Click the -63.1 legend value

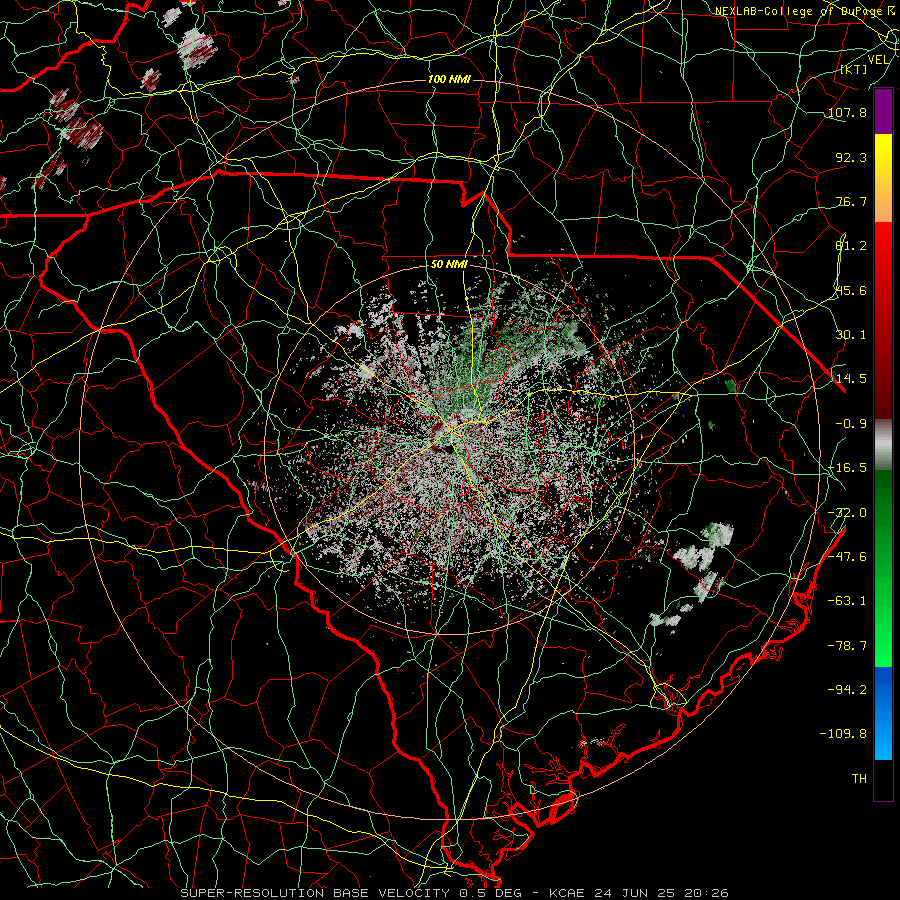(x=847, y=601)
